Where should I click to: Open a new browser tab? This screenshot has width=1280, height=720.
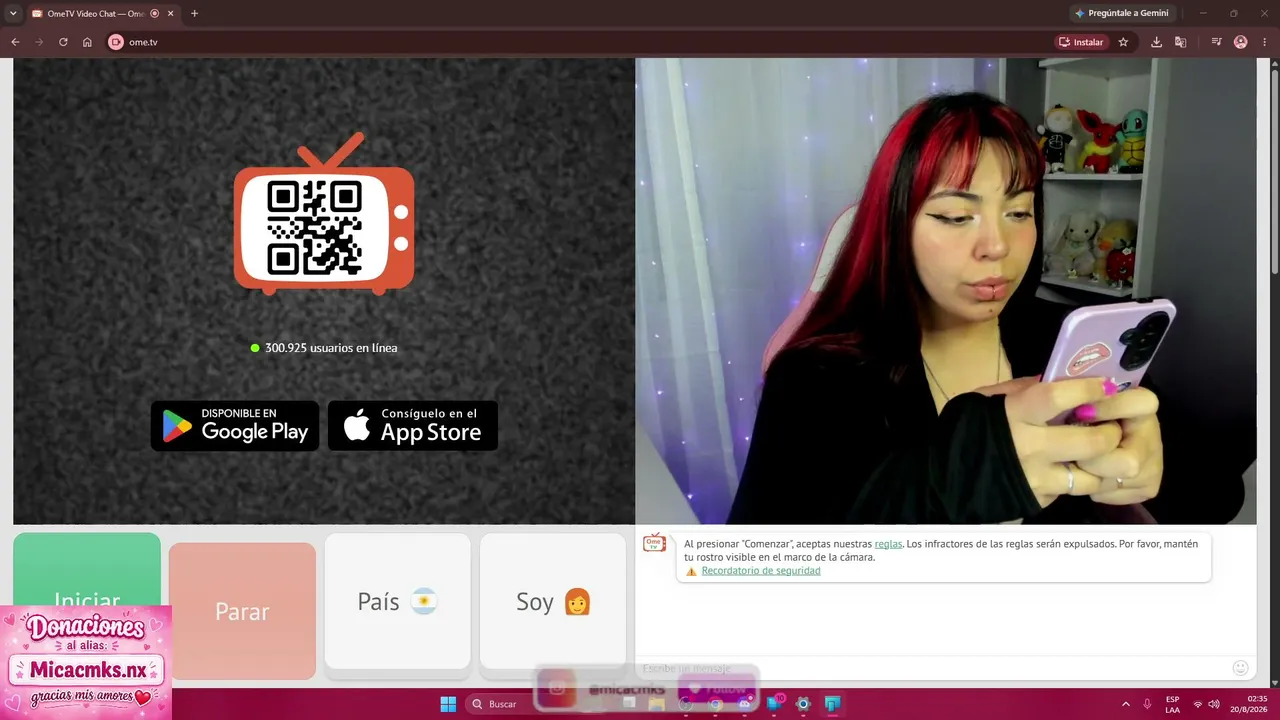(194, 13)
